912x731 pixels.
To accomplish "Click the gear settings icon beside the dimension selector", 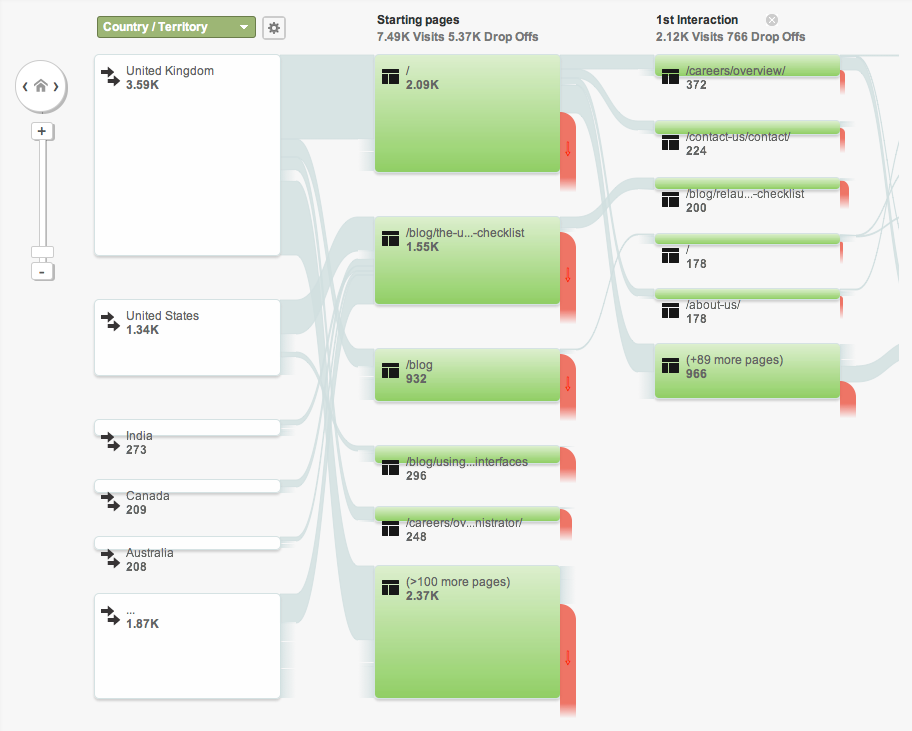I will pyautogui.click(x=274, y=28).
